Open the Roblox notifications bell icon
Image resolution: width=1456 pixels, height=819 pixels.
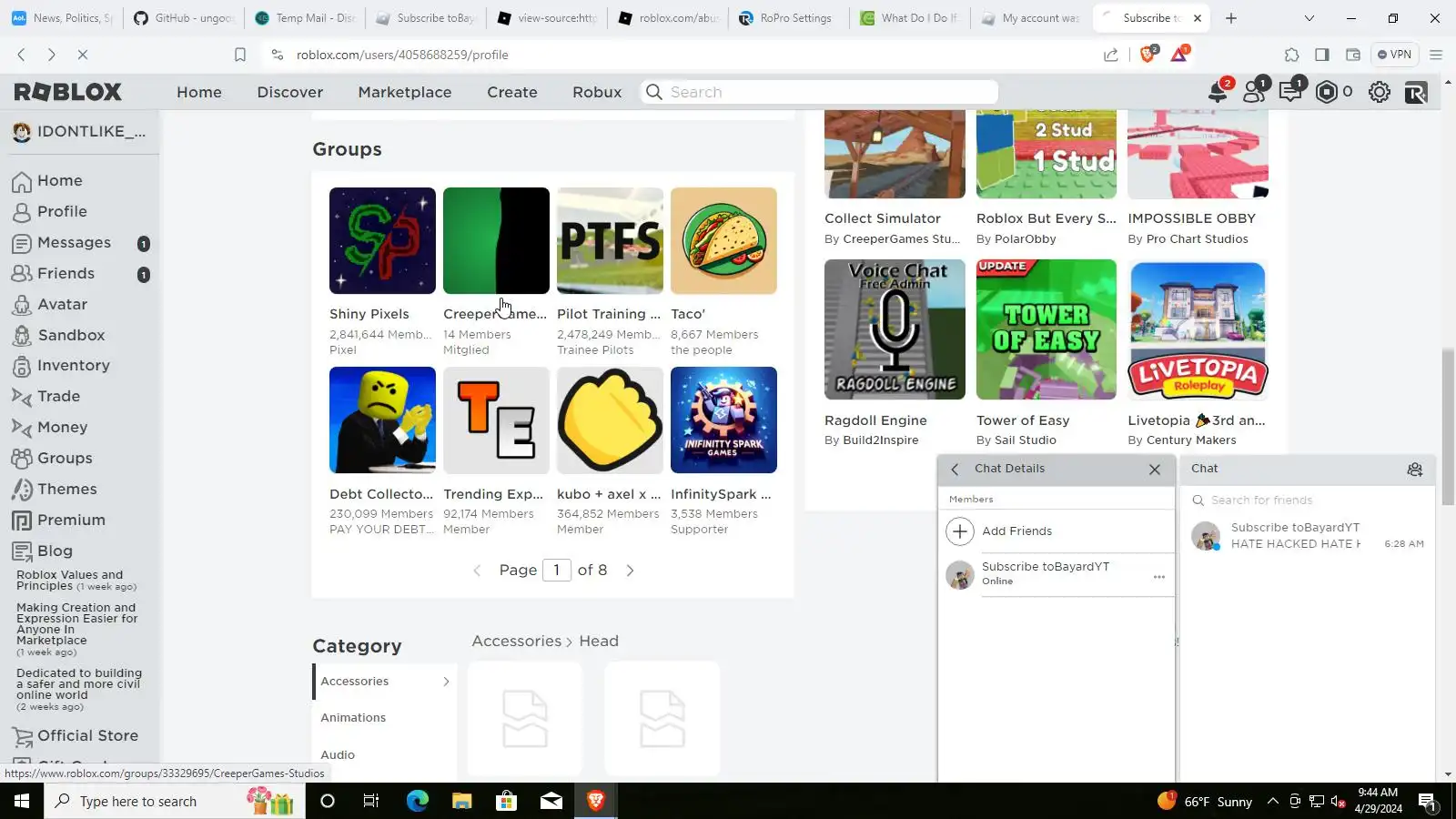click(x=1217, y=92)
